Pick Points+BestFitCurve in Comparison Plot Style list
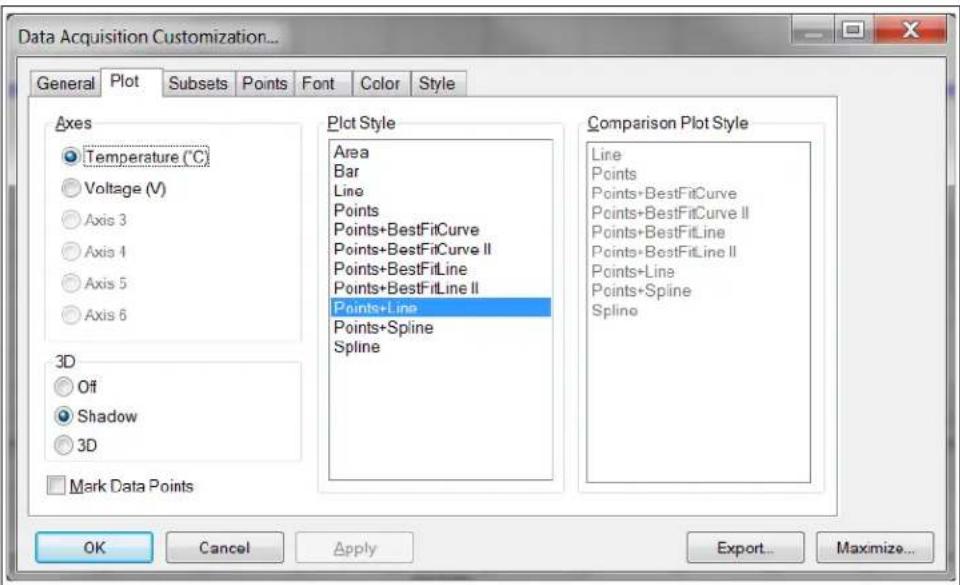The width and height of the screenshot is (960, 585). 699,193
